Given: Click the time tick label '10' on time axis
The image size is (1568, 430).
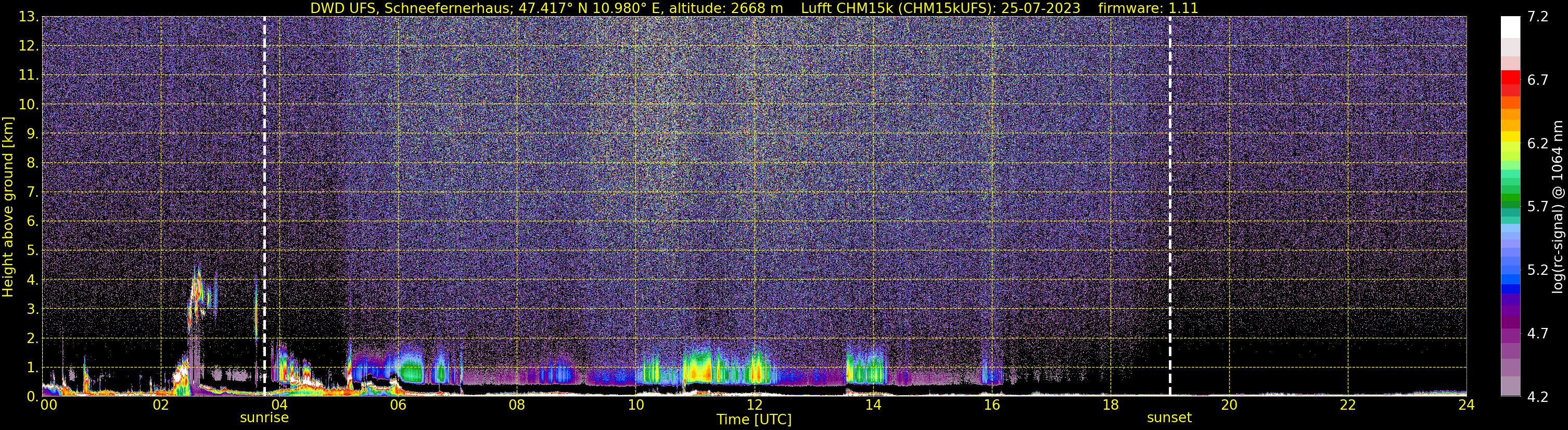Looking at the screenshot, I should [635, 405].
